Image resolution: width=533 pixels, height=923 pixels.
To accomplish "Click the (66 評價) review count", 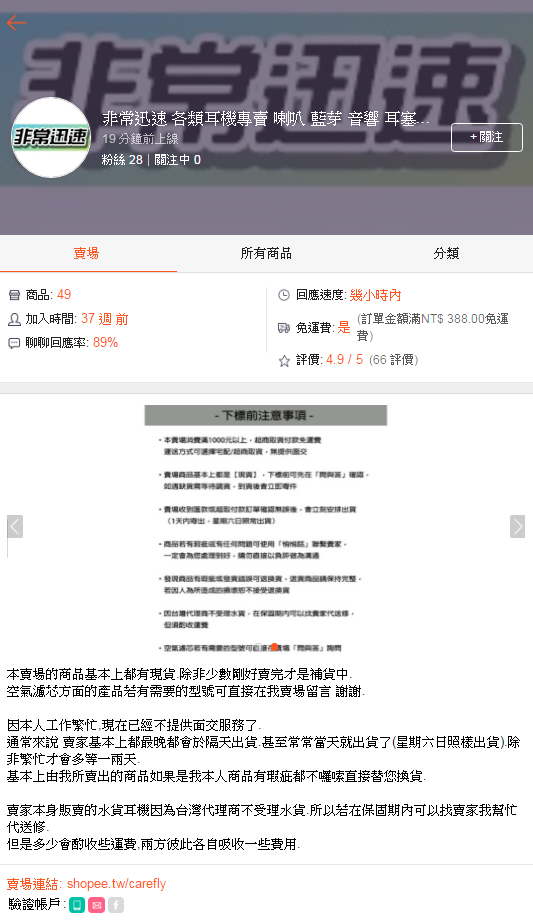I will (x=393, y=360).
